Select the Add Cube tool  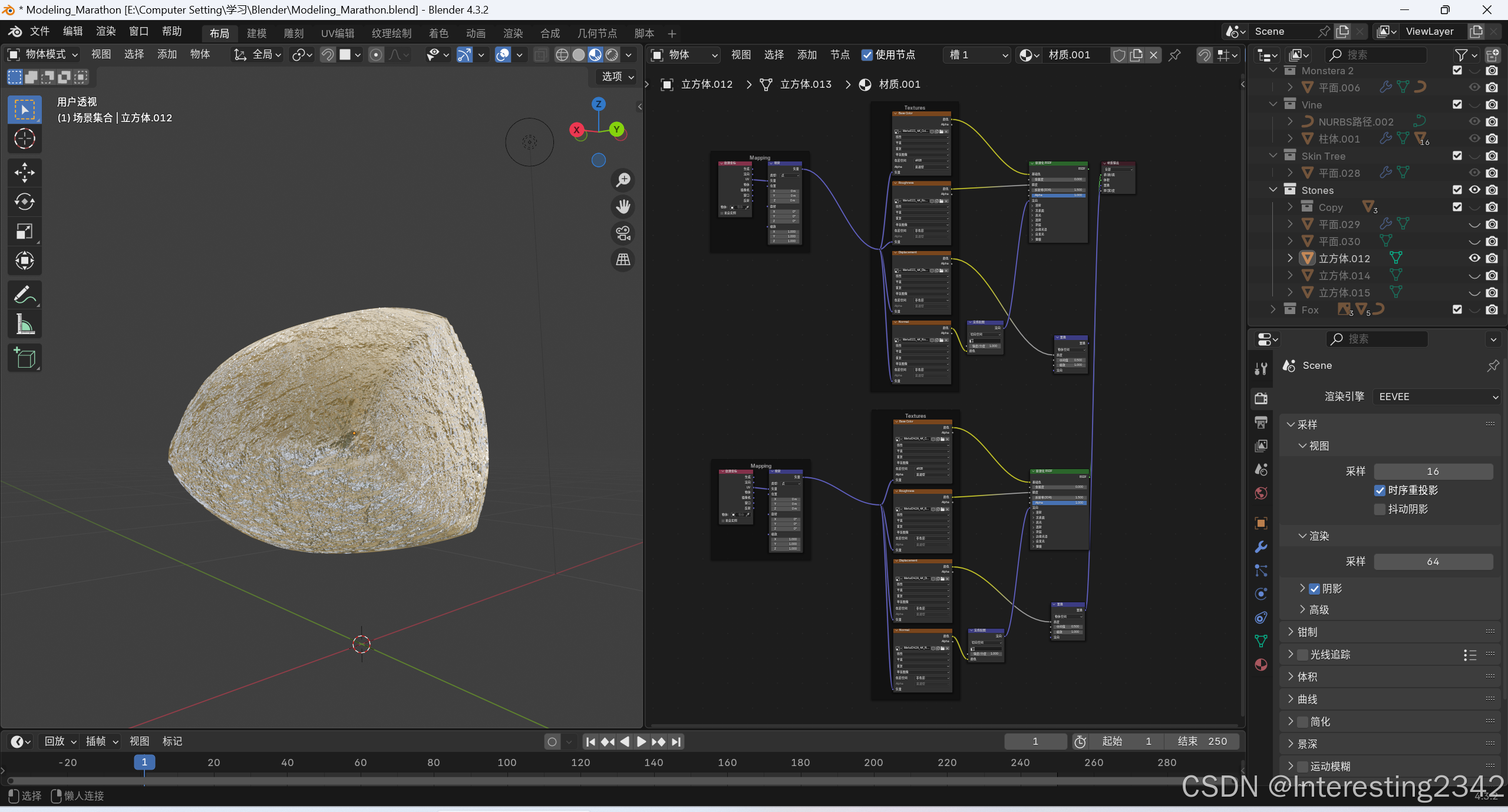(24, 358)
